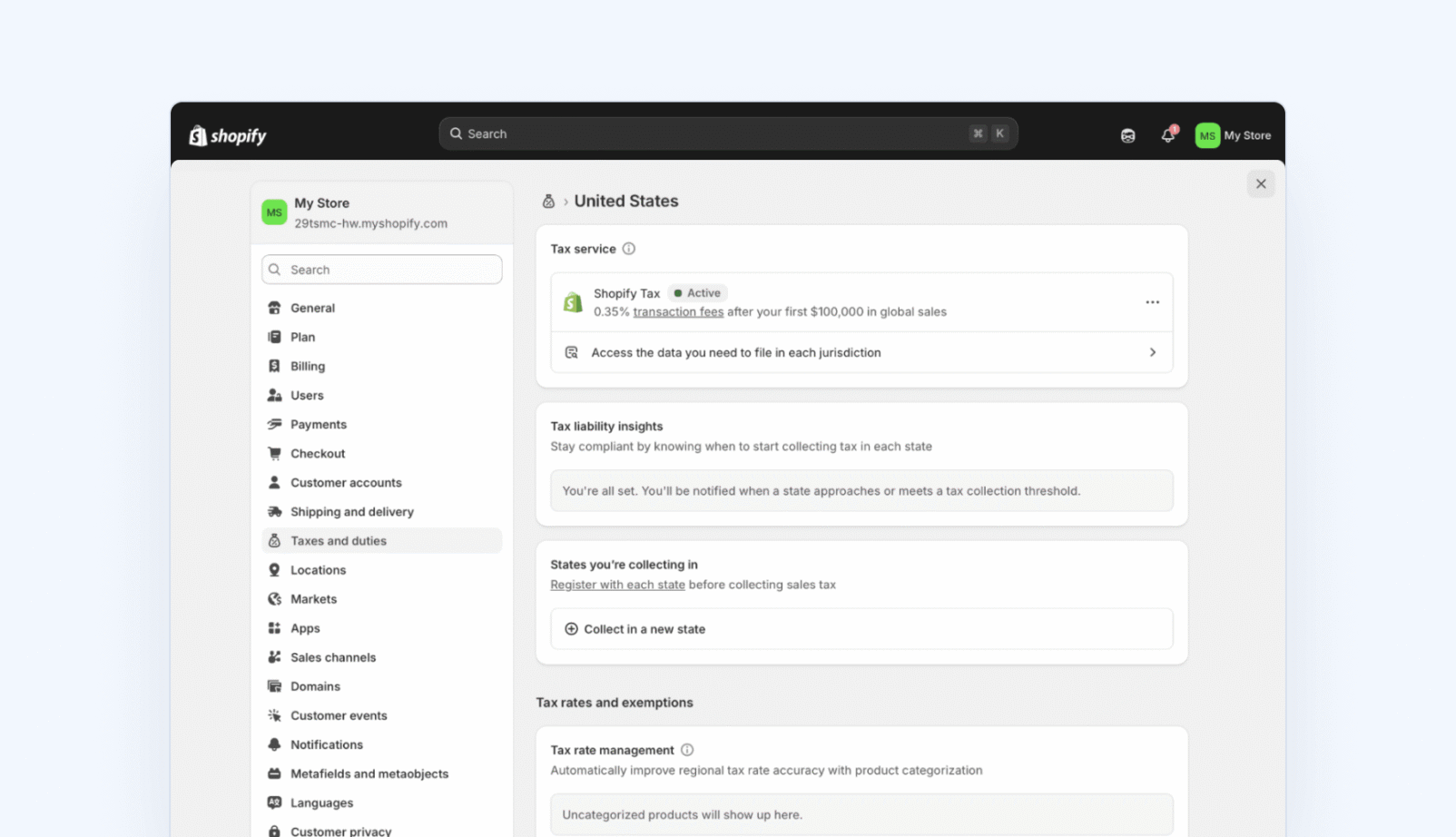The width and height of the screenshot is (1456, 837).
Task: Click the Metafields and metaobjects icon
Action: coord(274,773)
